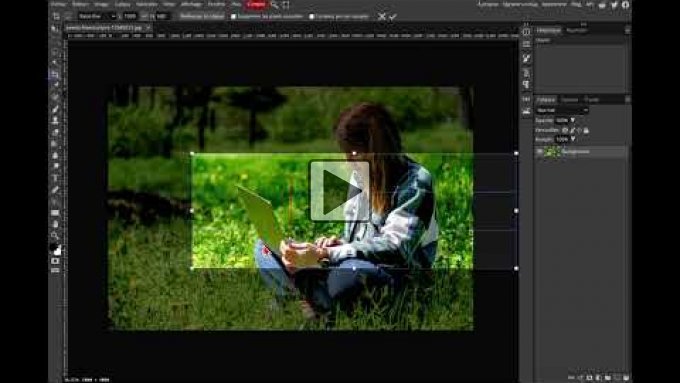Play the video with center play button
The image size is (680, 383).
point(340,191)
